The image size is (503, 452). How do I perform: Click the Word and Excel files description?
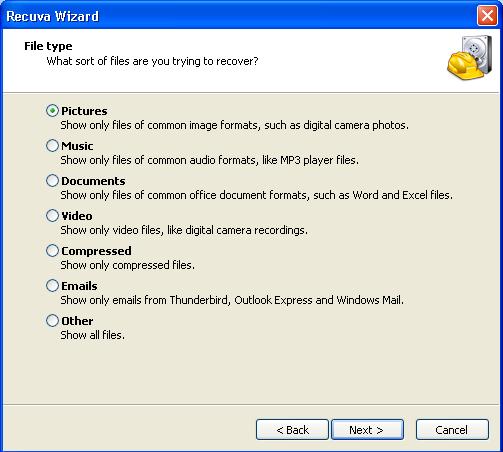click(x=257, y=195)
